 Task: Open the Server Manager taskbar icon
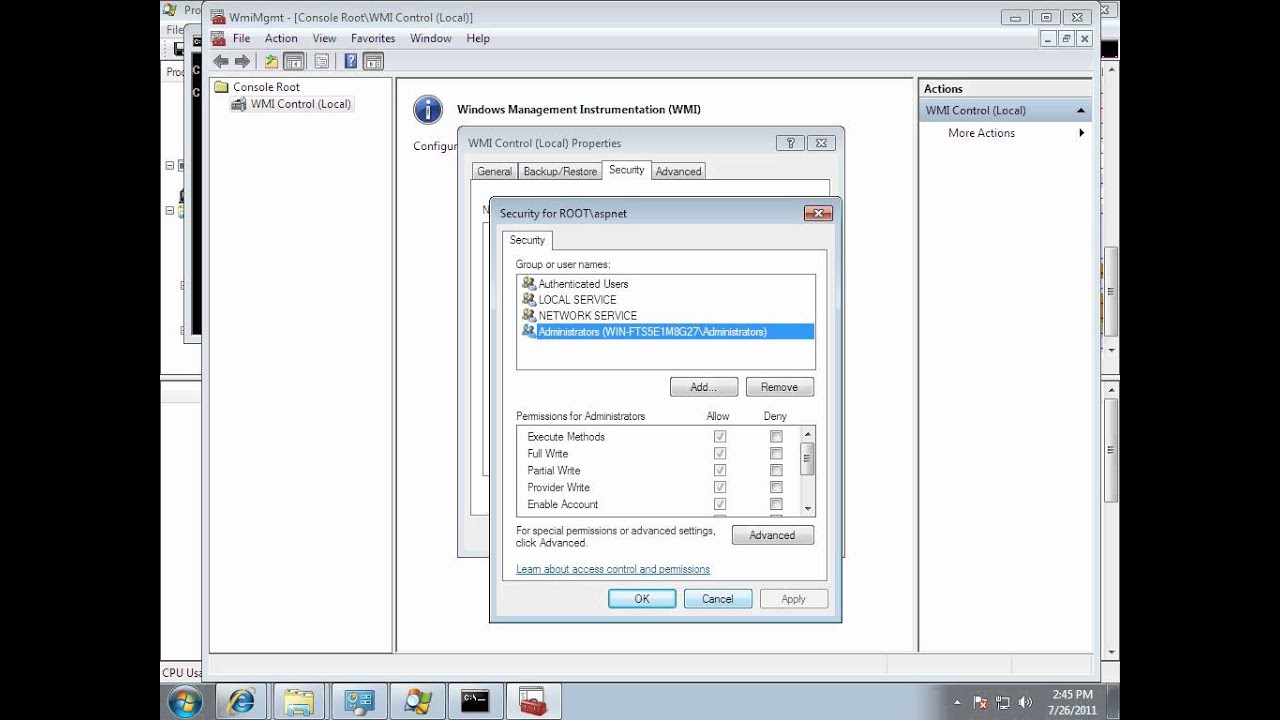(358, 702)
